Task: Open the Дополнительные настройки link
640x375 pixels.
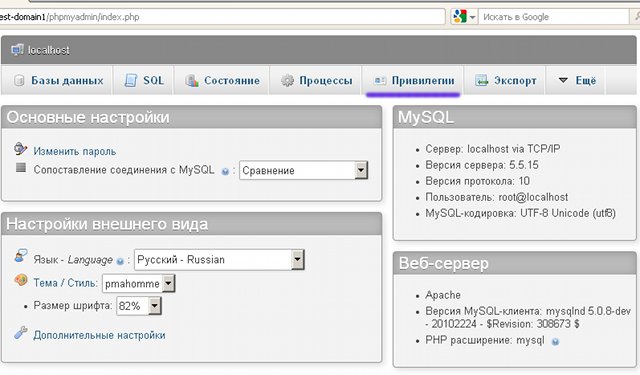Action: [99, 335]
